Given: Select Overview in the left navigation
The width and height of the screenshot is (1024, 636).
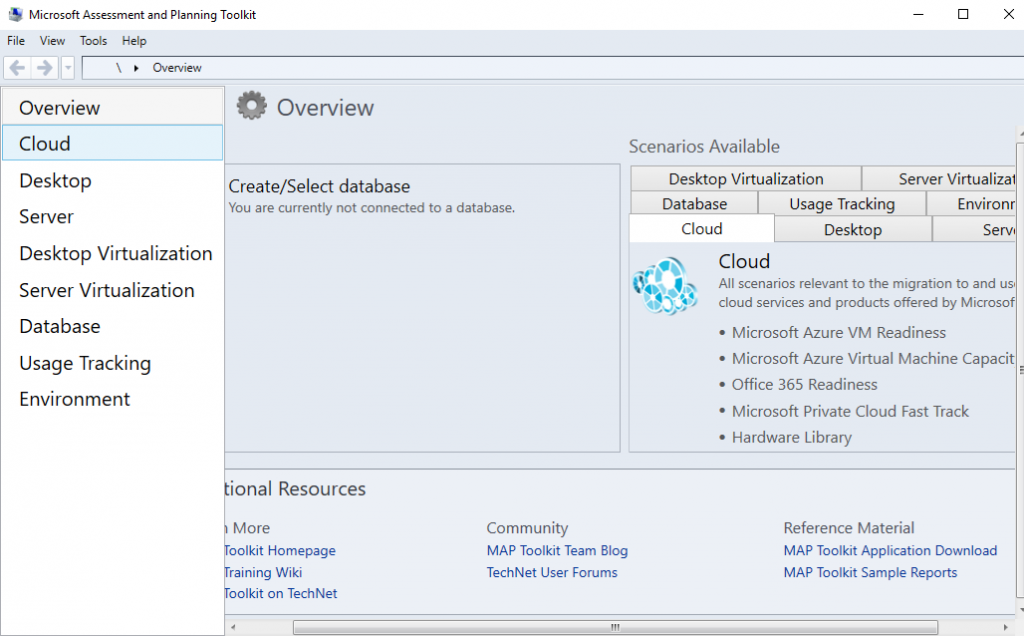Looking at the screenshot, I should click(112, 108).
